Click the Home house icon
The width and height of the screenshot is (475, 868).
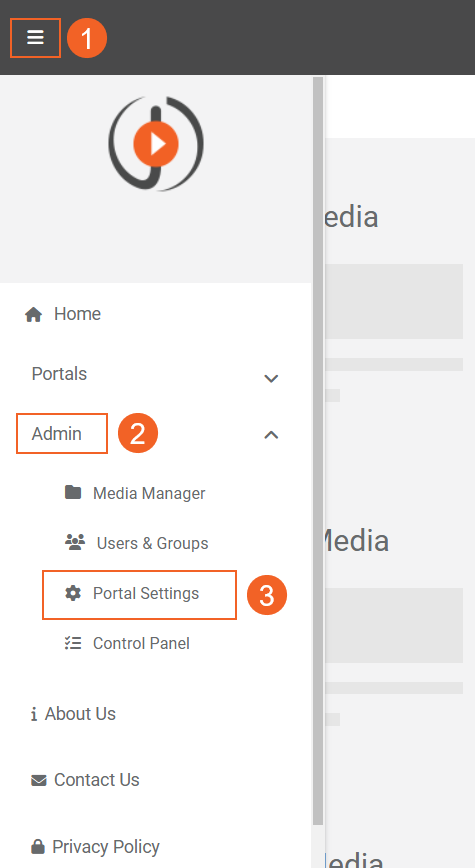pos(33,314)
